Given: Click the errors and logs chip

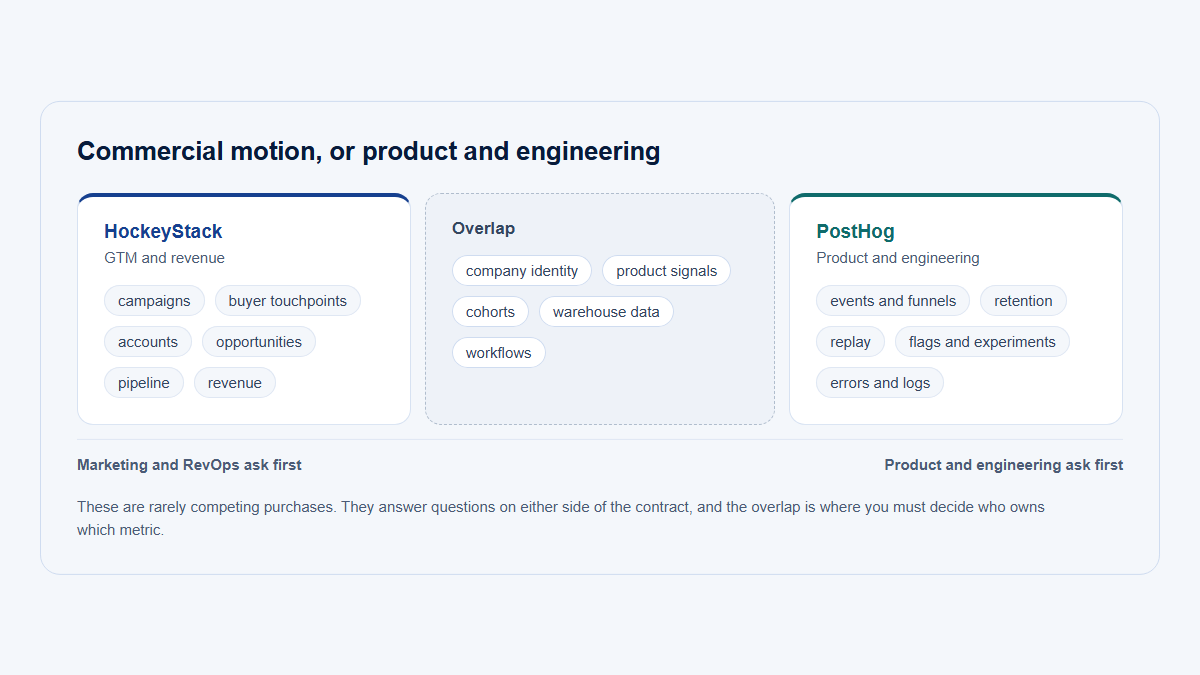Looking at the screenshot, I should pyautogui.click(x=880, y=383).
